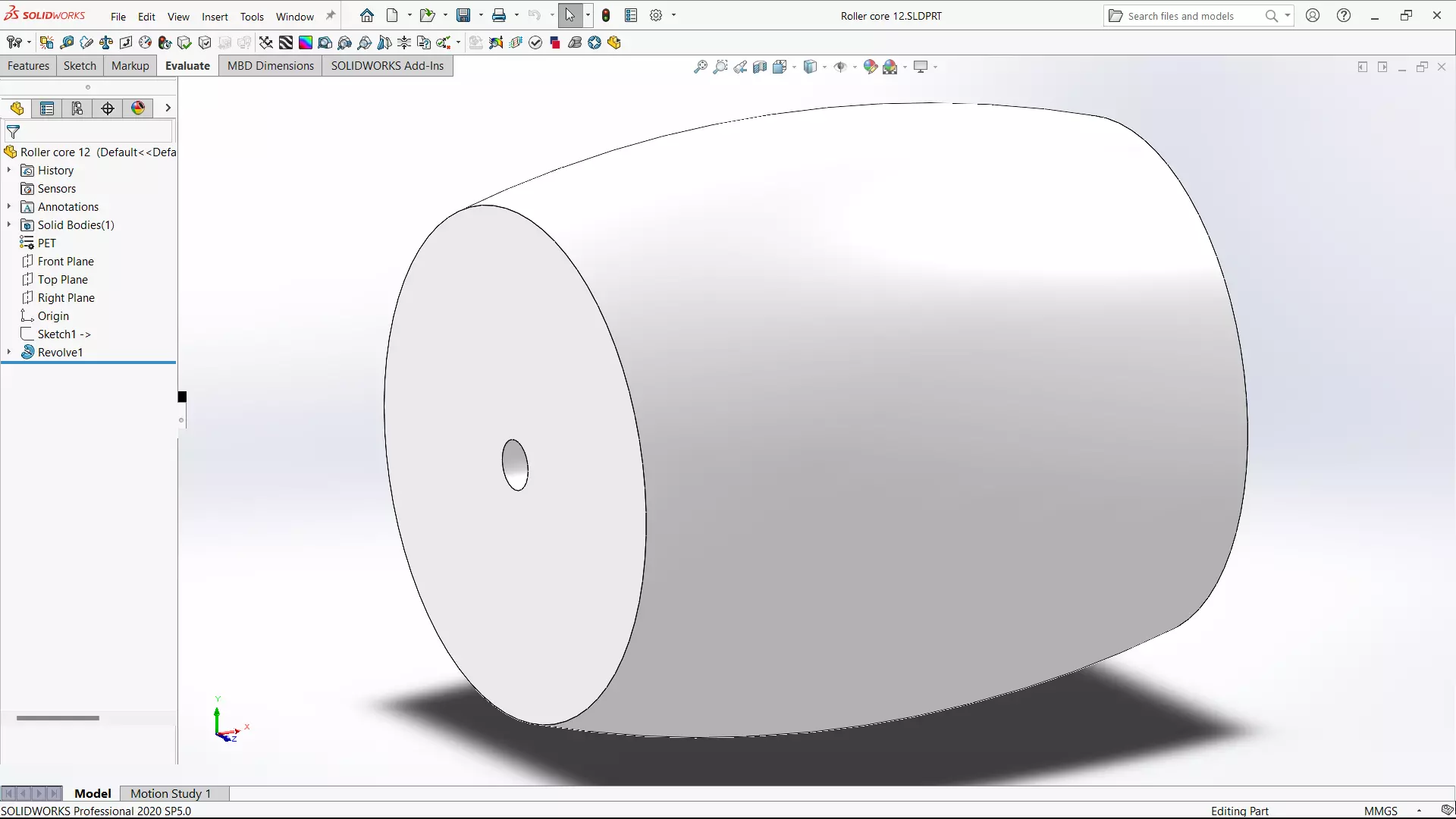The width and height of the screenshot is (1456, 819).
Task: Expand Solid Bodies(1) folder
Action: point(9,224)
